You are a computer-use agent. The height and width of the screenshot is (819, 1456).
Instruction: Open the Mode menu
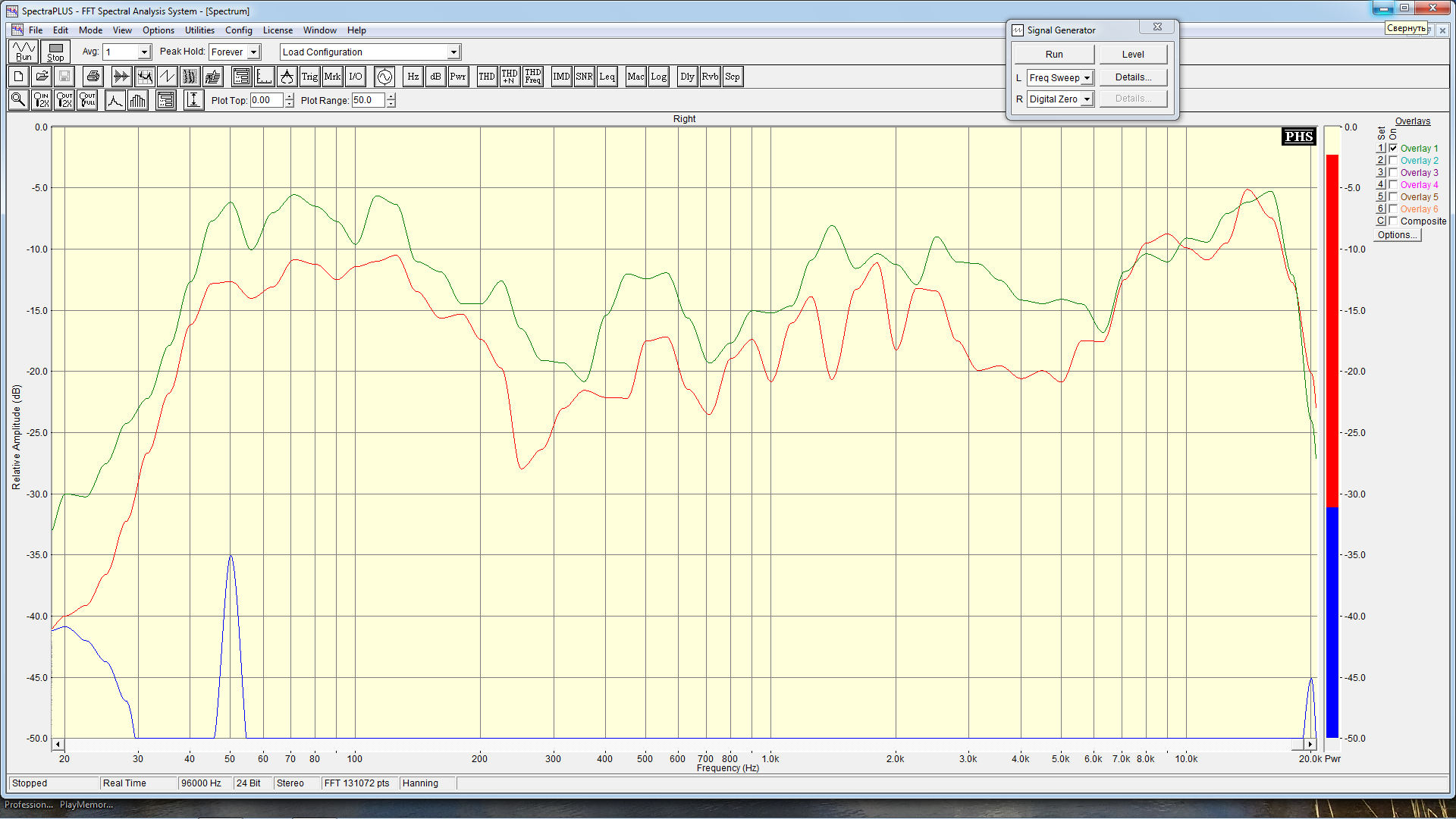point(90,30)
